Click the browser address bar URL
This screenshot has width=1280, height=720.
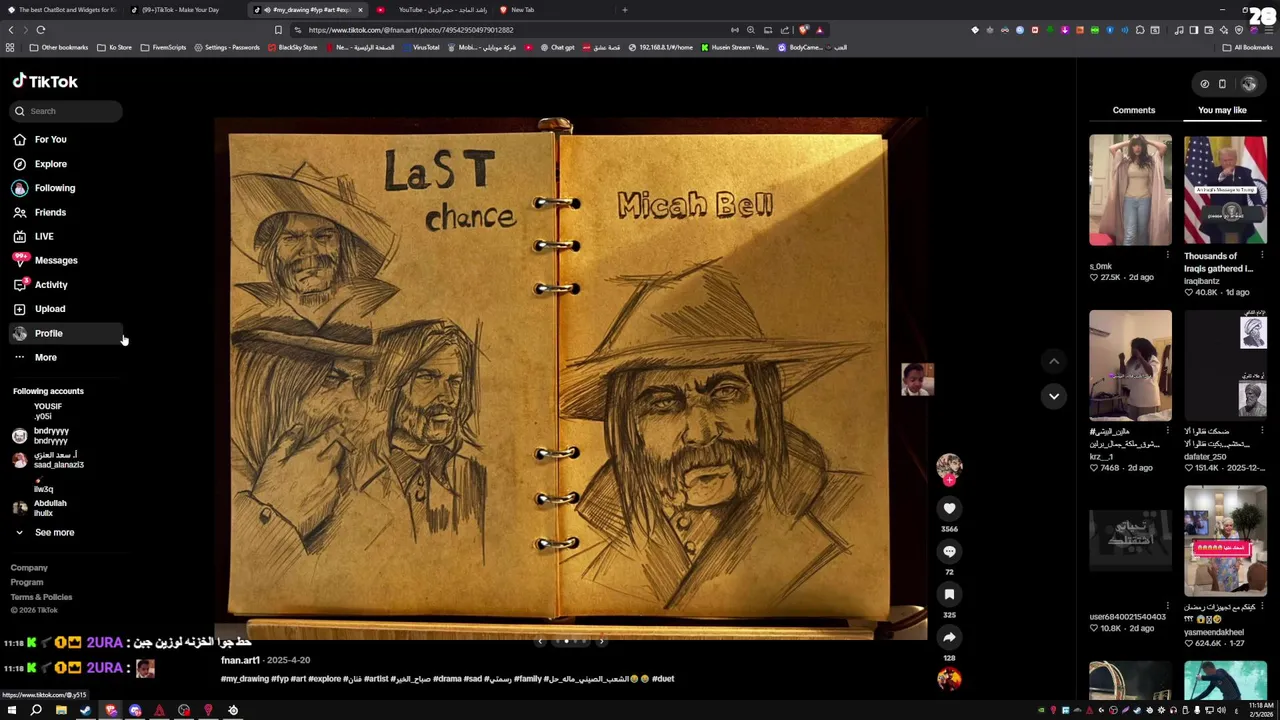411,30
